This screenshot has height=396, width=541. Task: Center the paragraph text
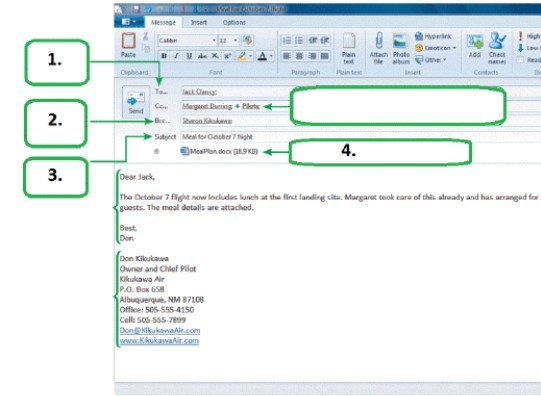tap(299, 56)
